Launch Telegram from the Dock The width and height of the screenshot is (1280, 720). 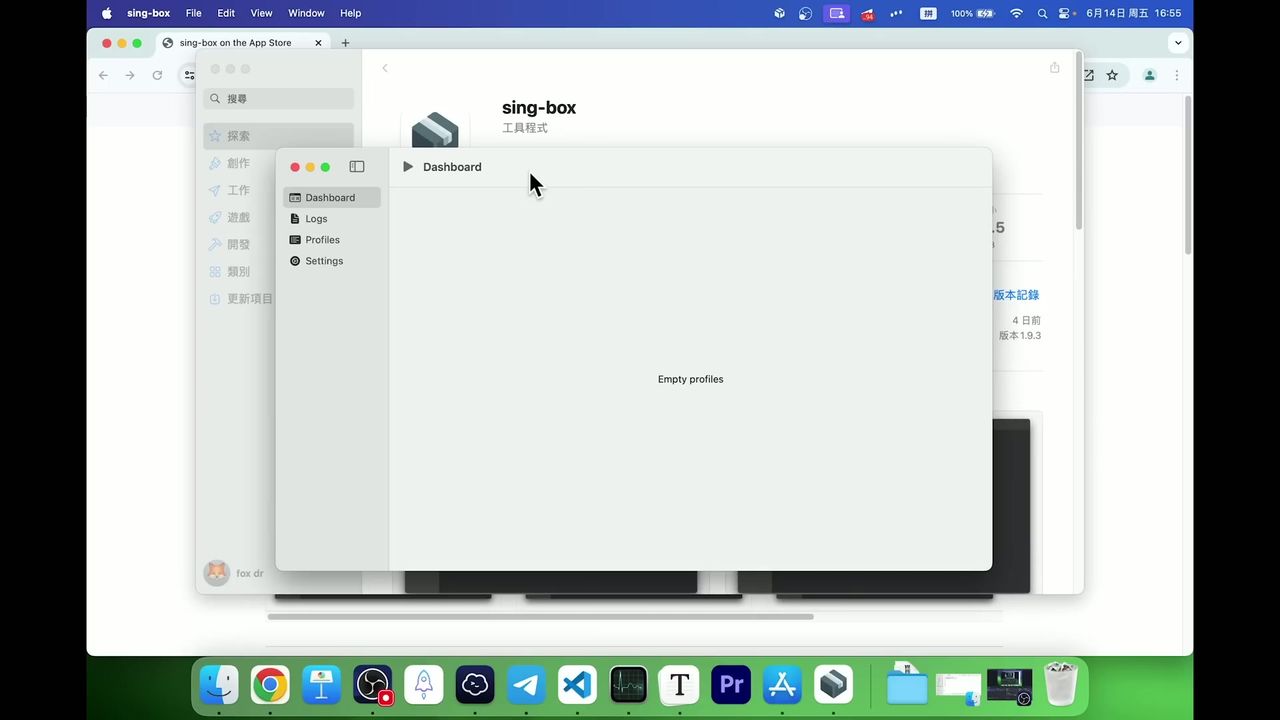tap(525, 685)
